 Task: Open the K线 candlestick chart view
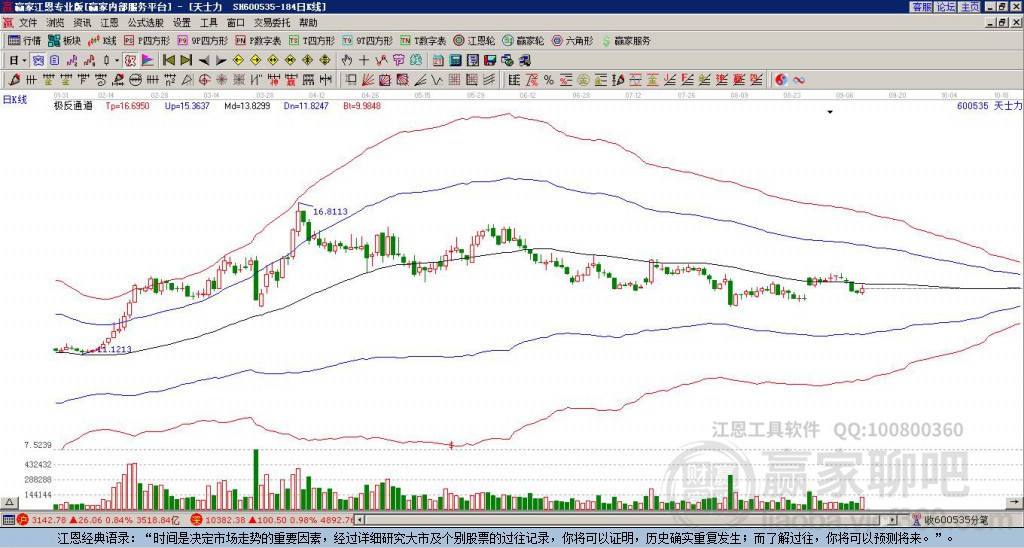(102, 40)
